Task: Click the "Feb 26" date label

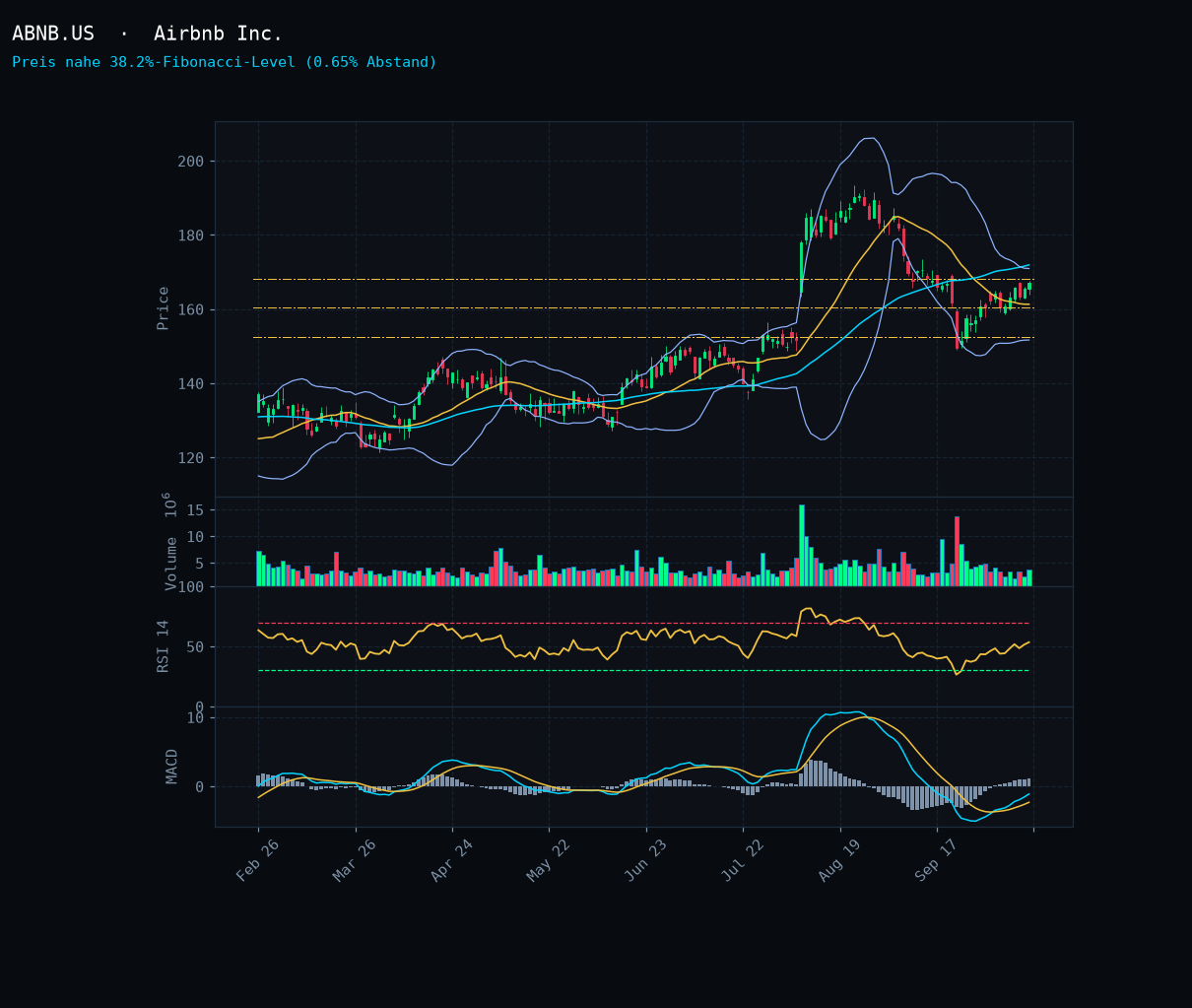Action: pos(258,860)
